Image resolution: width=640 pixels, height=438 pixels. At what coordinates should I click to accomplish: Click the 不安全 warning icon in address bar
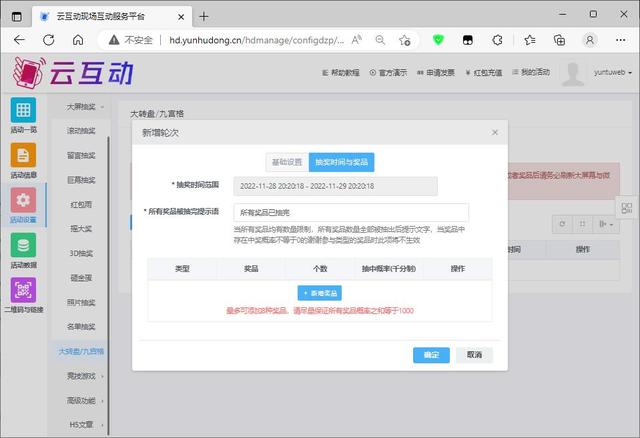click(114, 40)
